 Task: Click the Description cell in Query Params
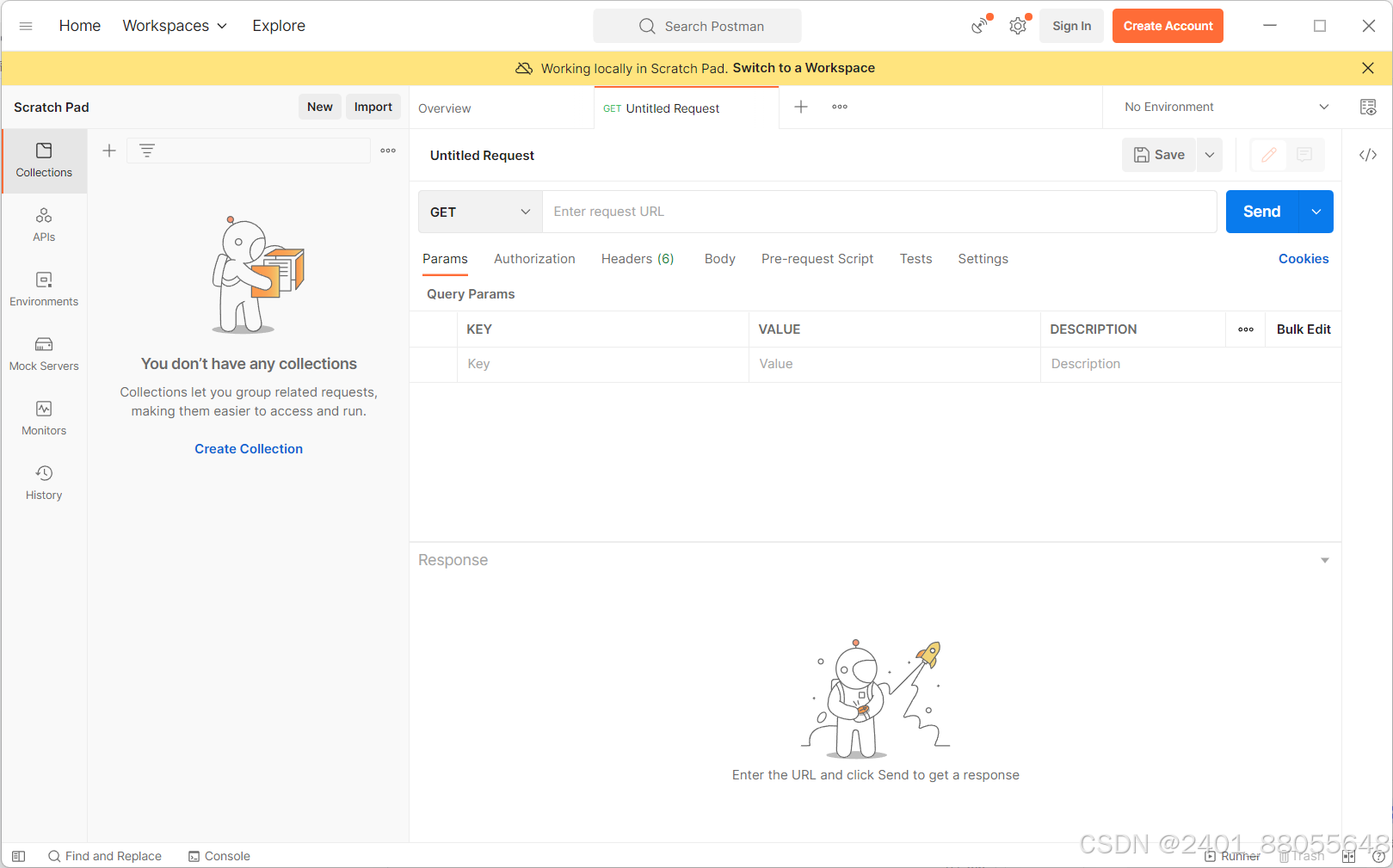pyautogui.click(x=1191, y=364)
